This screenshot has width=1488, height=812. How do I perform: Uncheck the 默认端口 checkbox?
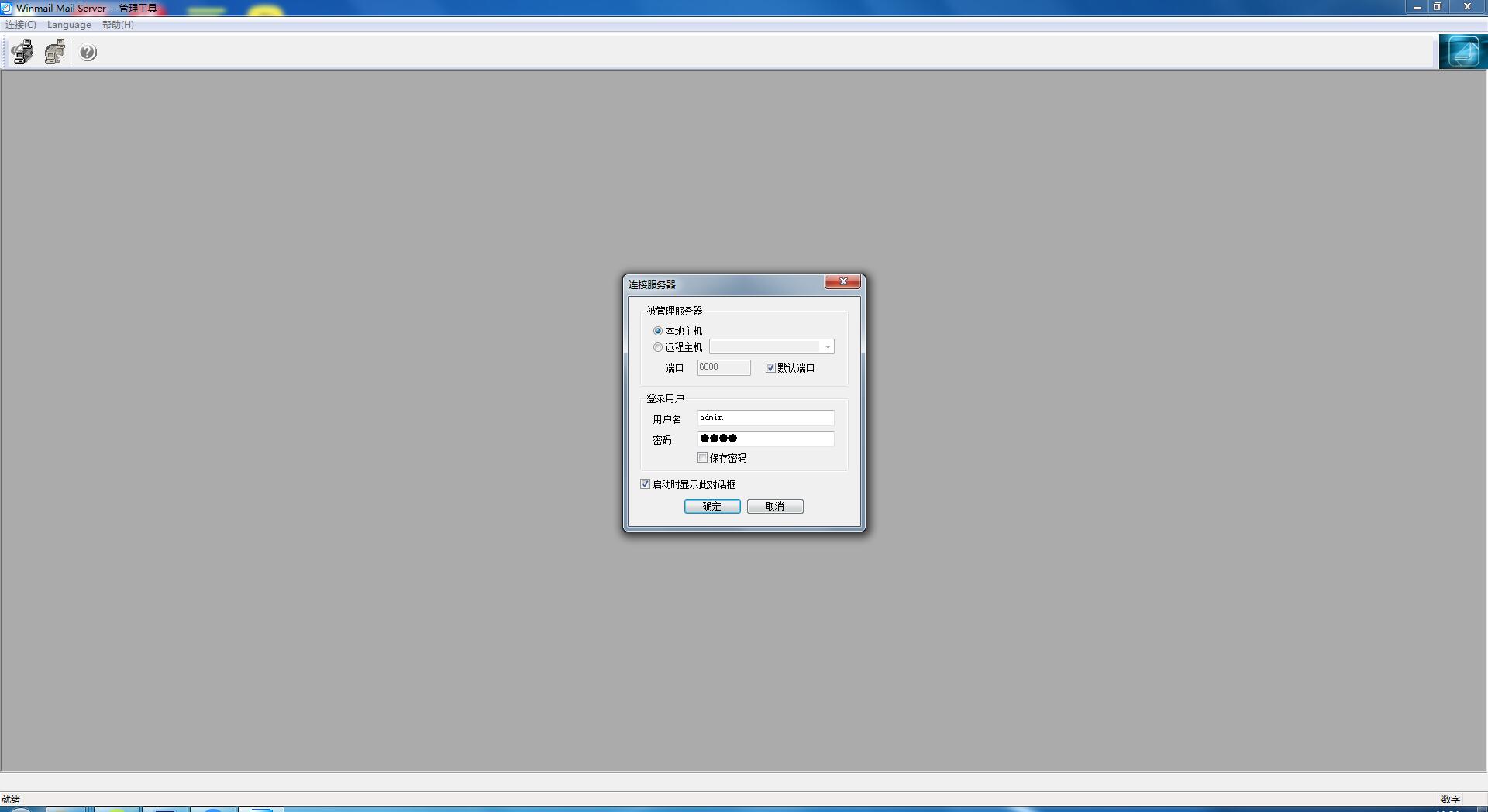[x=770, y=367]
